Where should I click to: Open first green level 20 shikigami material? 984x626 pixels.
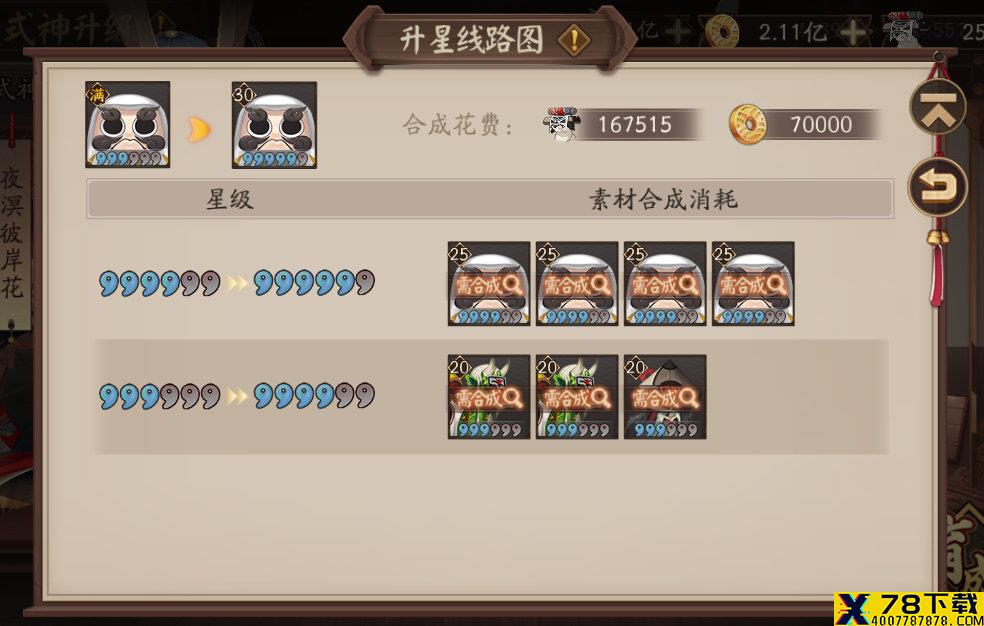(489, 396)
